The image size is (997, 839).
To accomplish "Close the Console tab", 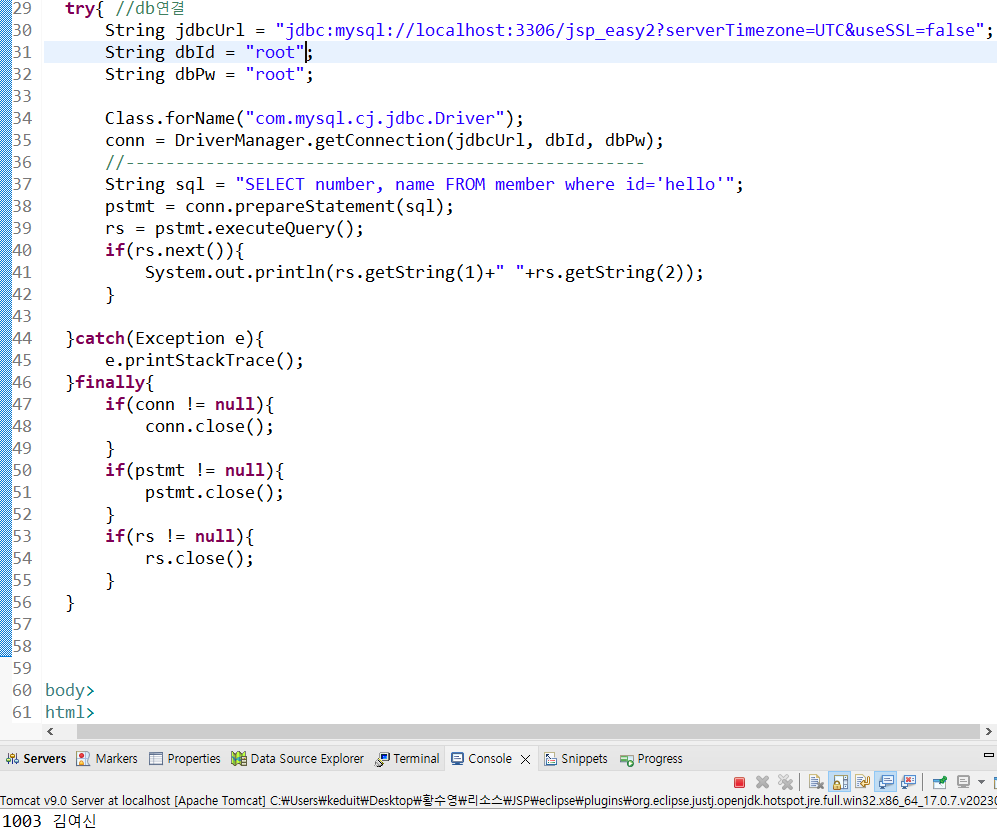I will click(x=525, y=760).
